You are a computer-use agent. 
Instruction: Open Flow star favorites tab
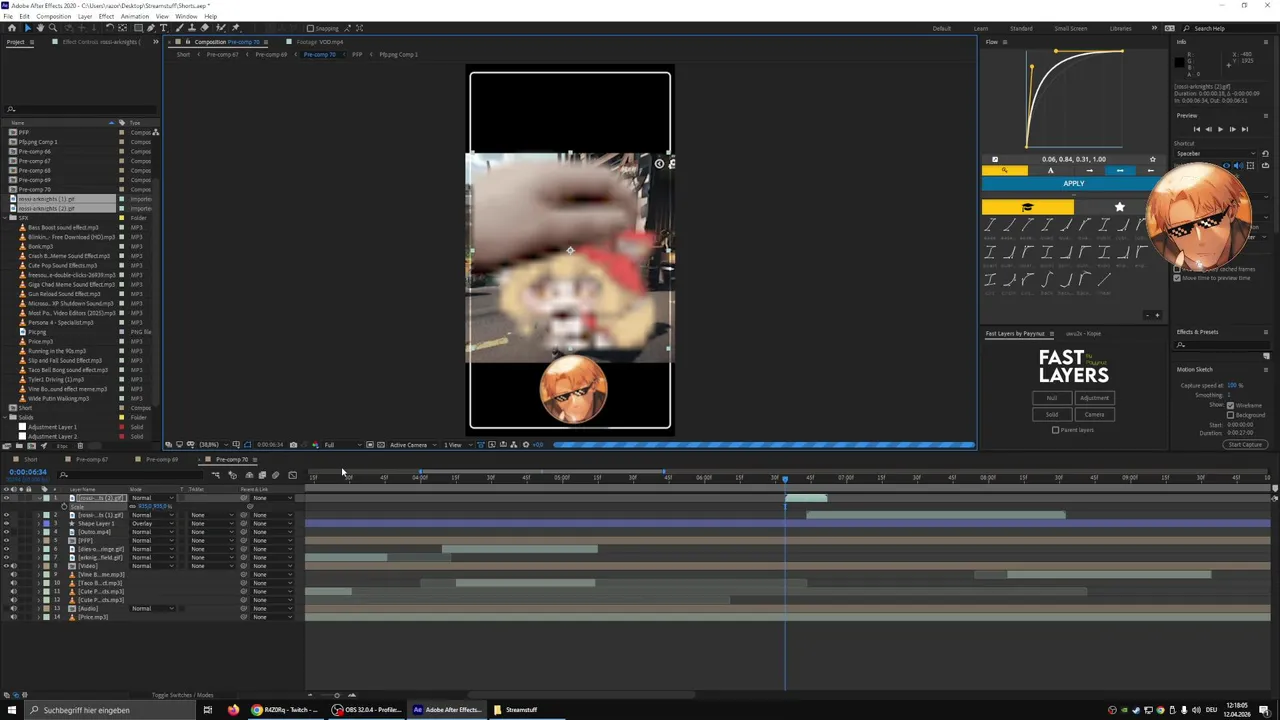click(x=1120, y=207)
